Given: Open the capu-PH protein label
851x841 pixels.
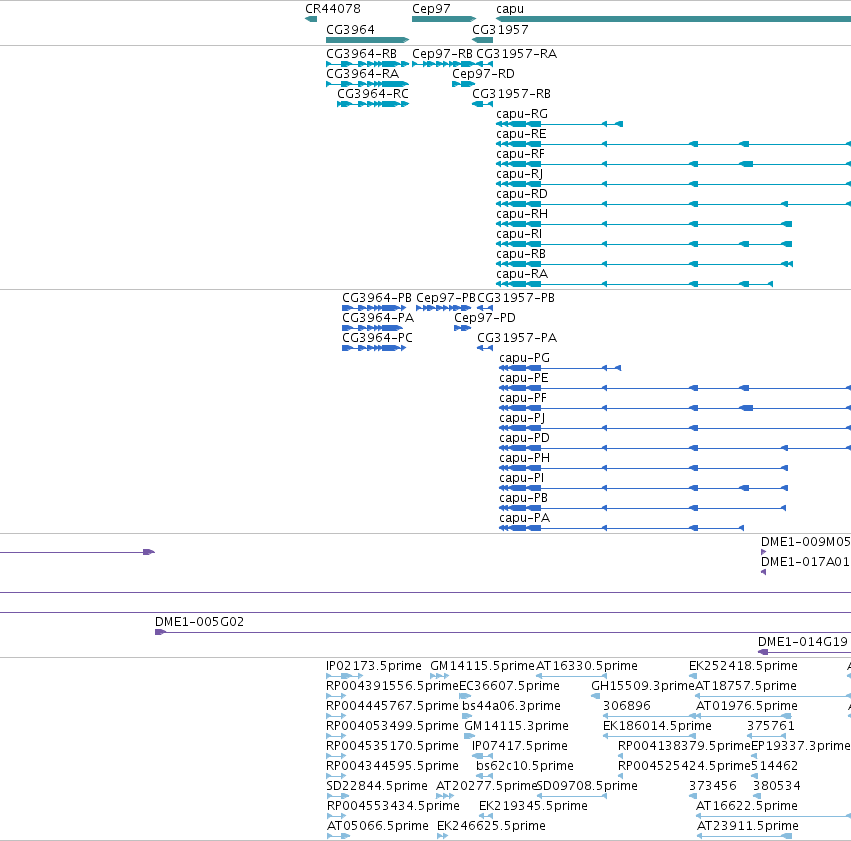Looking at the screenshot, I should pos(524,458).
